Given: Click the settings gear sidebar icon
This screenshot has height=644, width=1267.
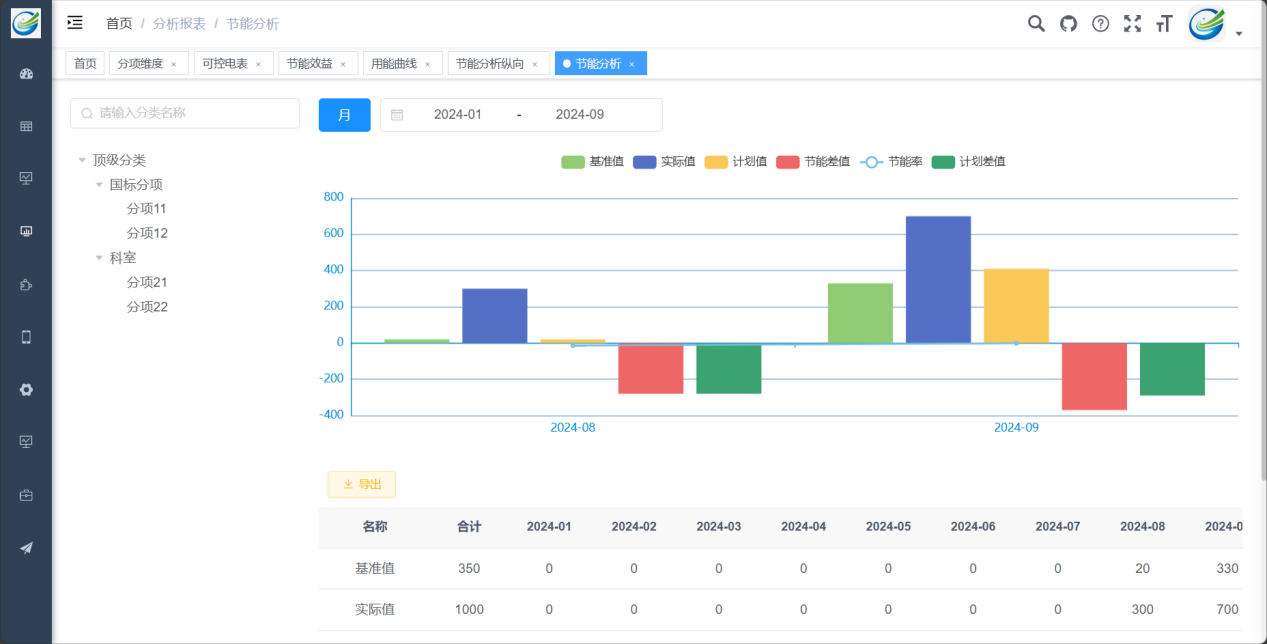Looking at the screenshot, I should click(26, 390).
